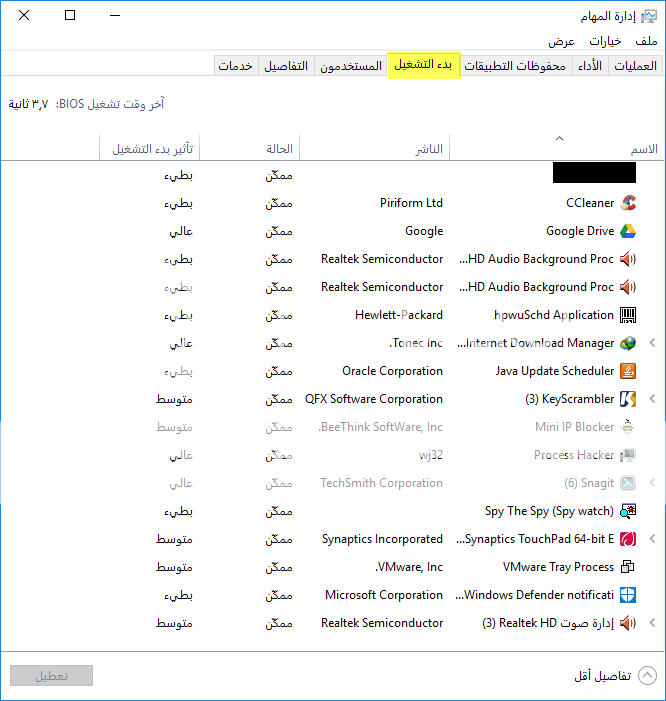Click the Mini IP Blocker icon

pyautogui.click(x=628, y=427)
